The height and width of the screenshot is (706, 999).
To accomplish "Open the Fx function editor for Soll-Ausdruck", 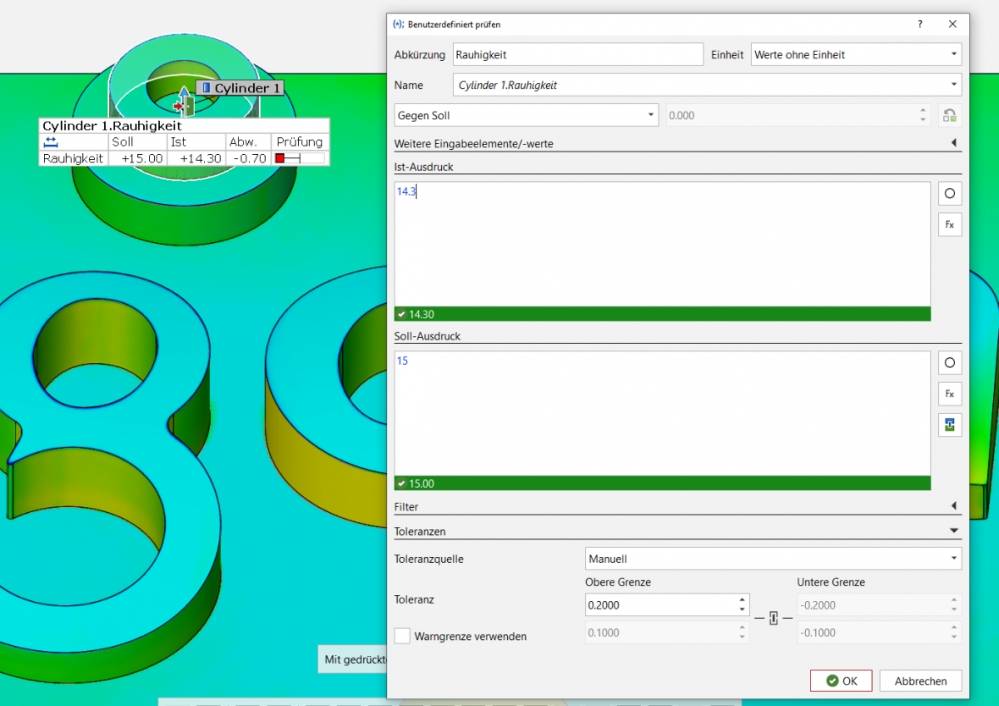I will coord(949,394).
